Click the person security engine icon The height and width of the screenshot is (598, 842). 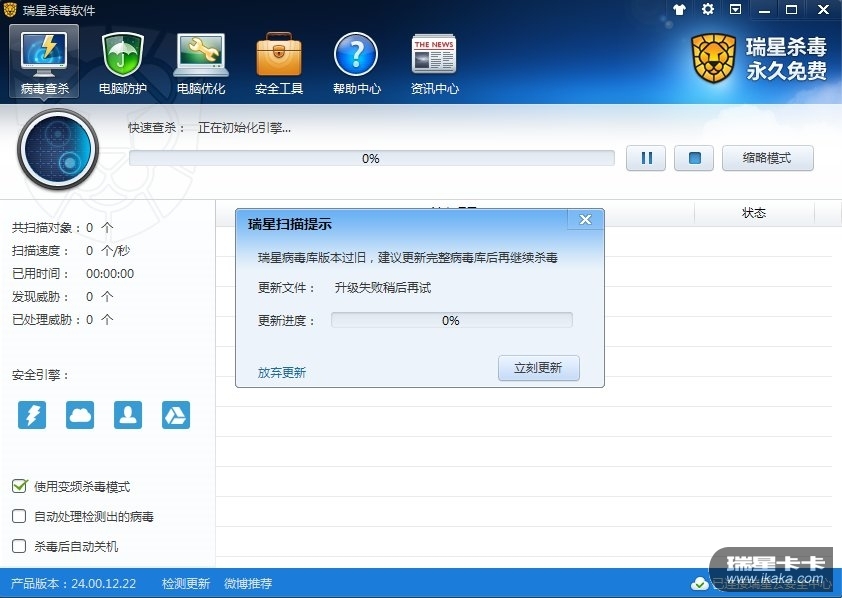128,415
